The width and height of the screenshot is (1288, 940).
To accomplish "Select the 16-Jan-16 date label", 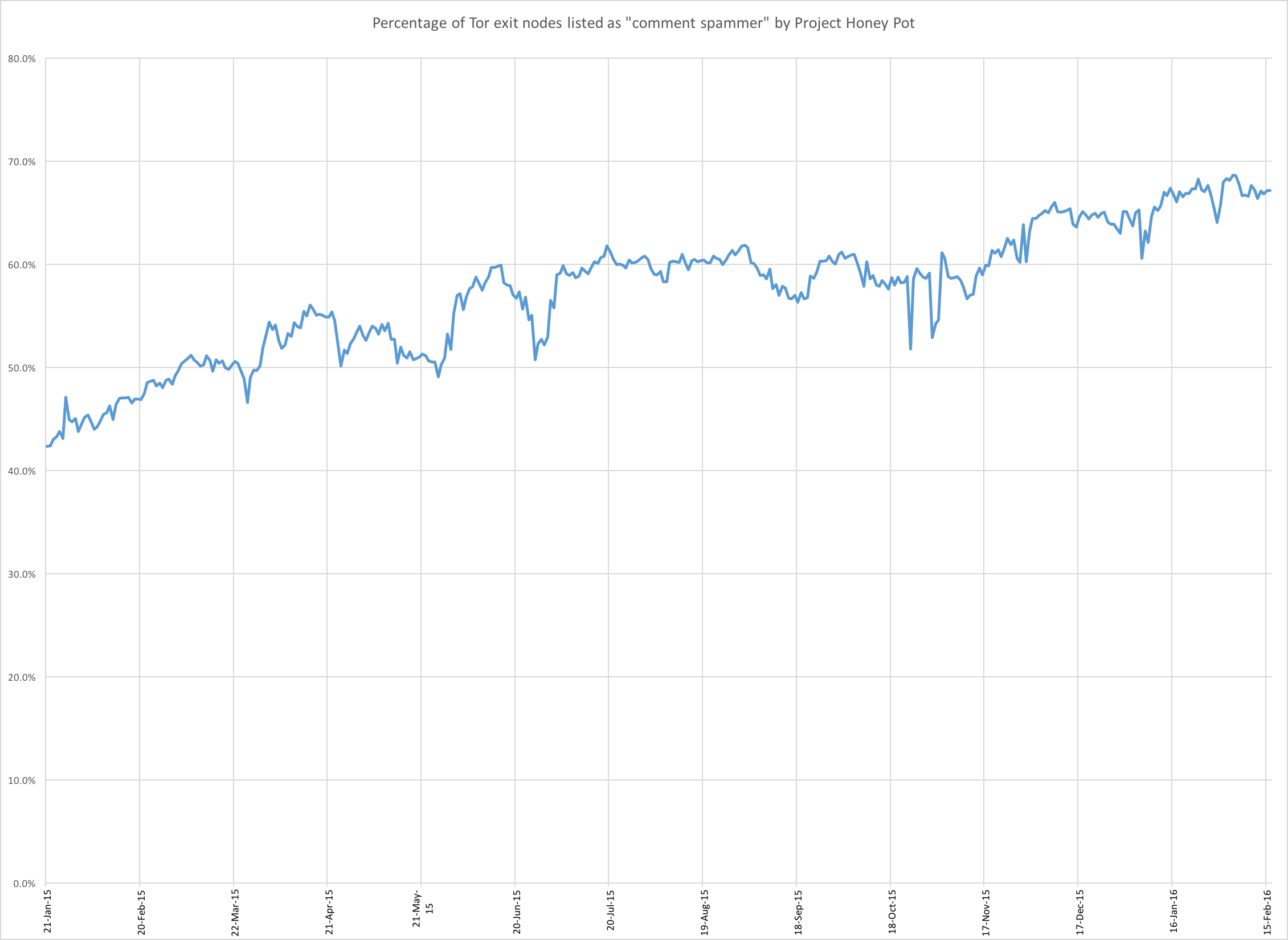I will click(1174, 912).
